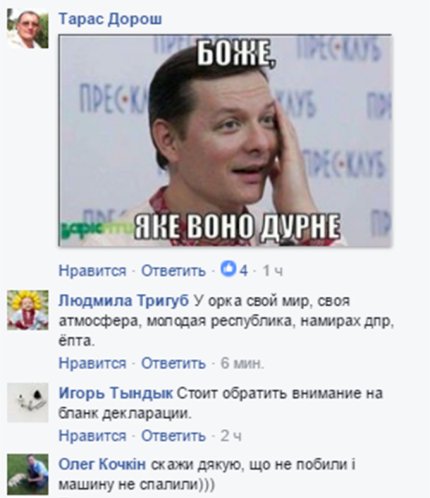The width and height of the screenshot is (430, 498).
Task: Open Игорь Тындык profile name link
Action: click(x=116, y=393)
